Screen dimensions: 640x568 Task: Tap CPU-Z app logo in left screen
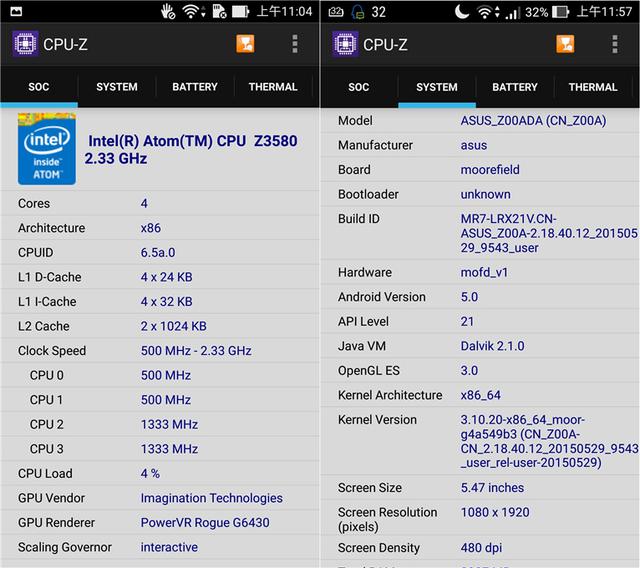point(25,44)
